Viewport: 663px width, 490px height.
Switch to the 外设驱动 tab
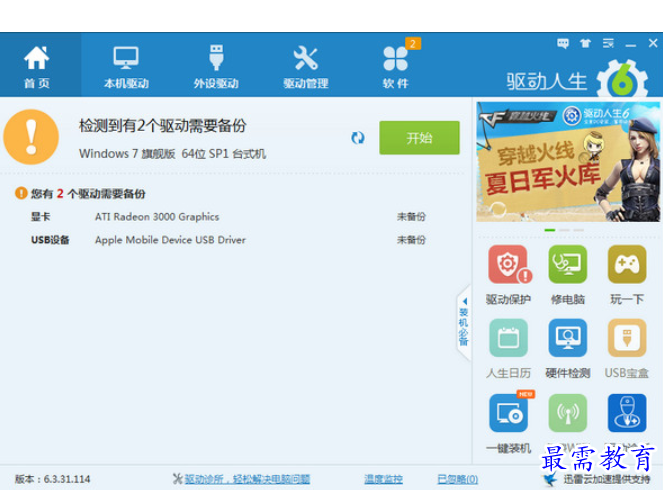pos(216,67)
